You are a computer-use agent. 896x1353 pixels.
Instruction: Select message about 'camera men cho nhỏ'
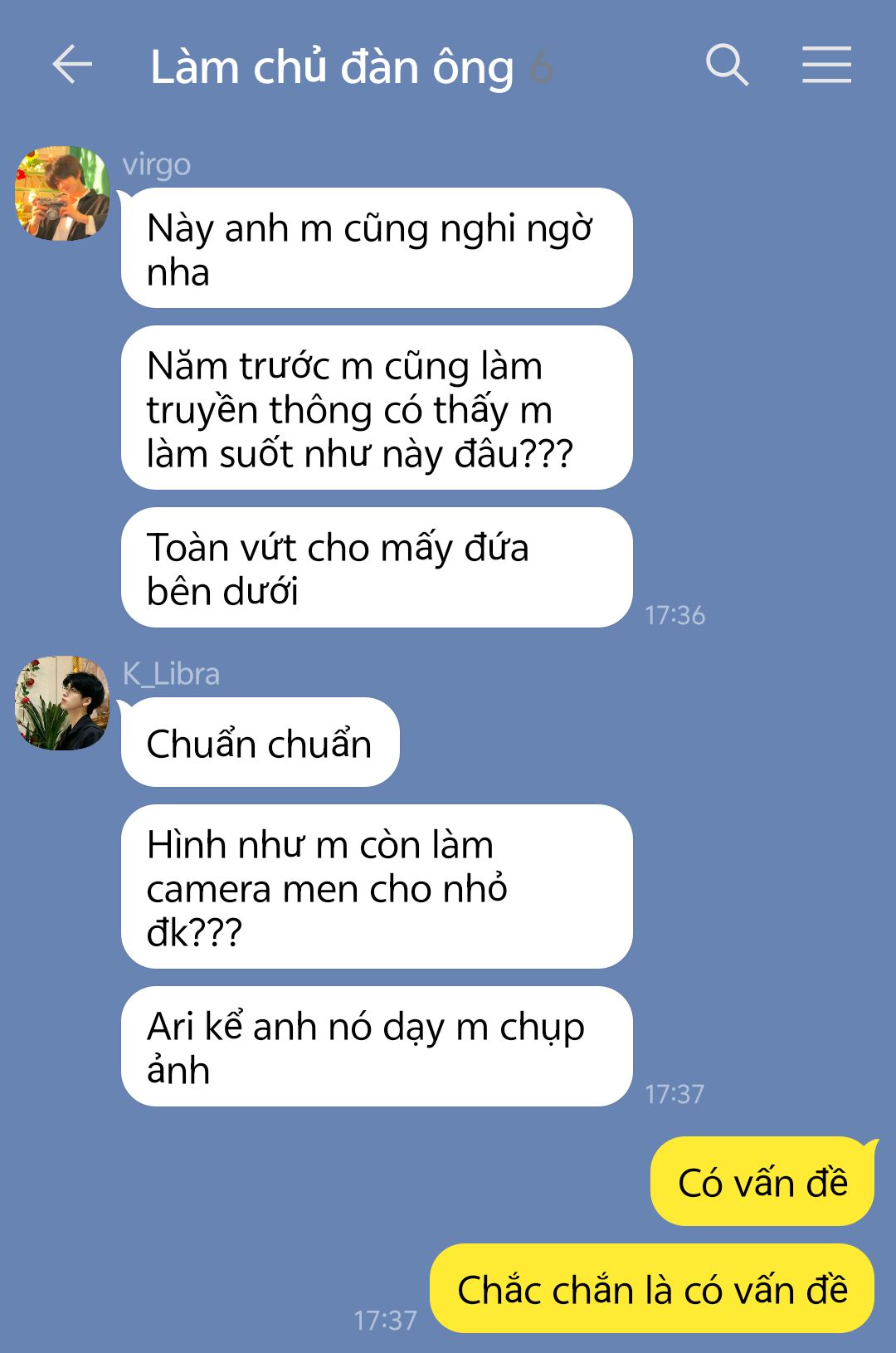377,887
